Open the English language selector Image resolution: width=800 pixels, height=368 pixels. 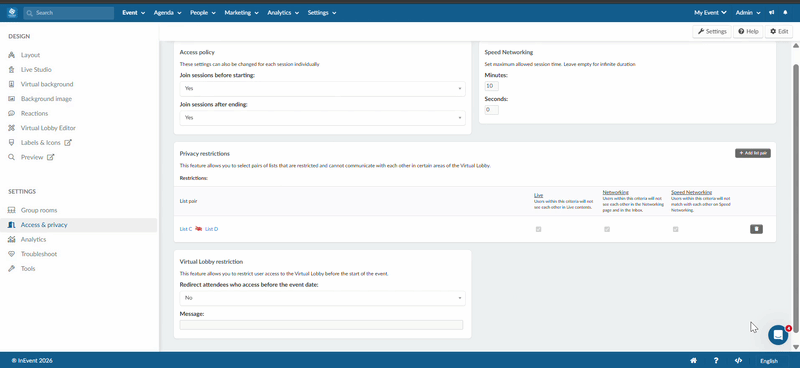pos(768,361)
